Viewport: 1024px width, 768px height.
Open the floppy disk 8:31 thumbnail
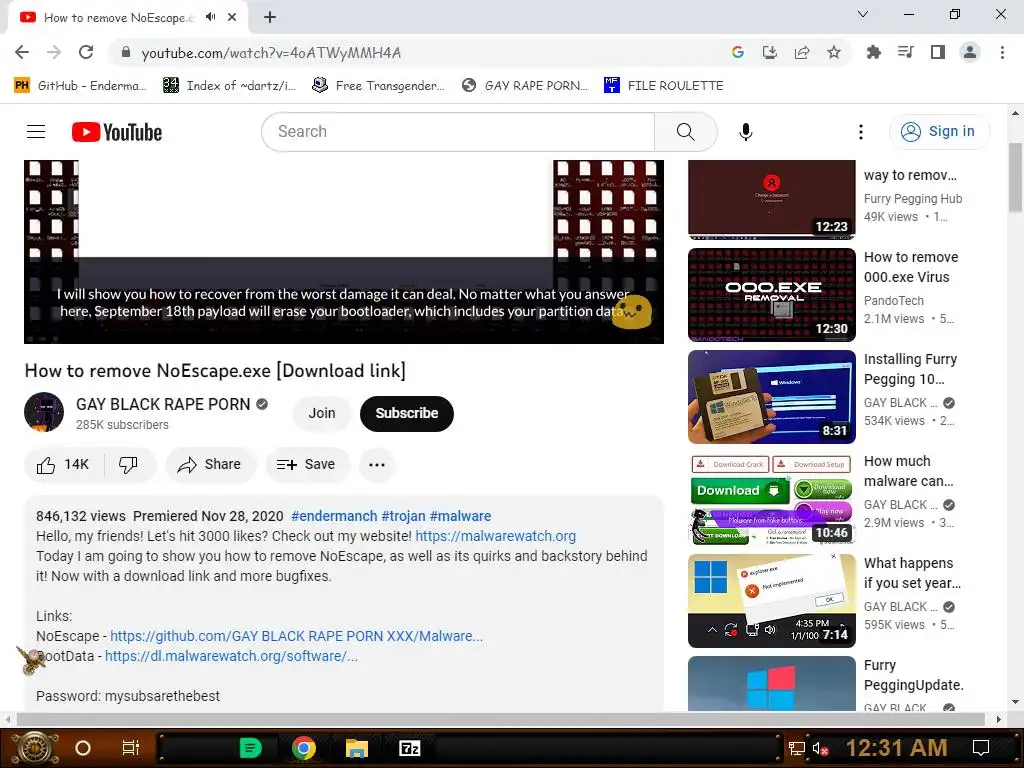click(x=771, y=396)
